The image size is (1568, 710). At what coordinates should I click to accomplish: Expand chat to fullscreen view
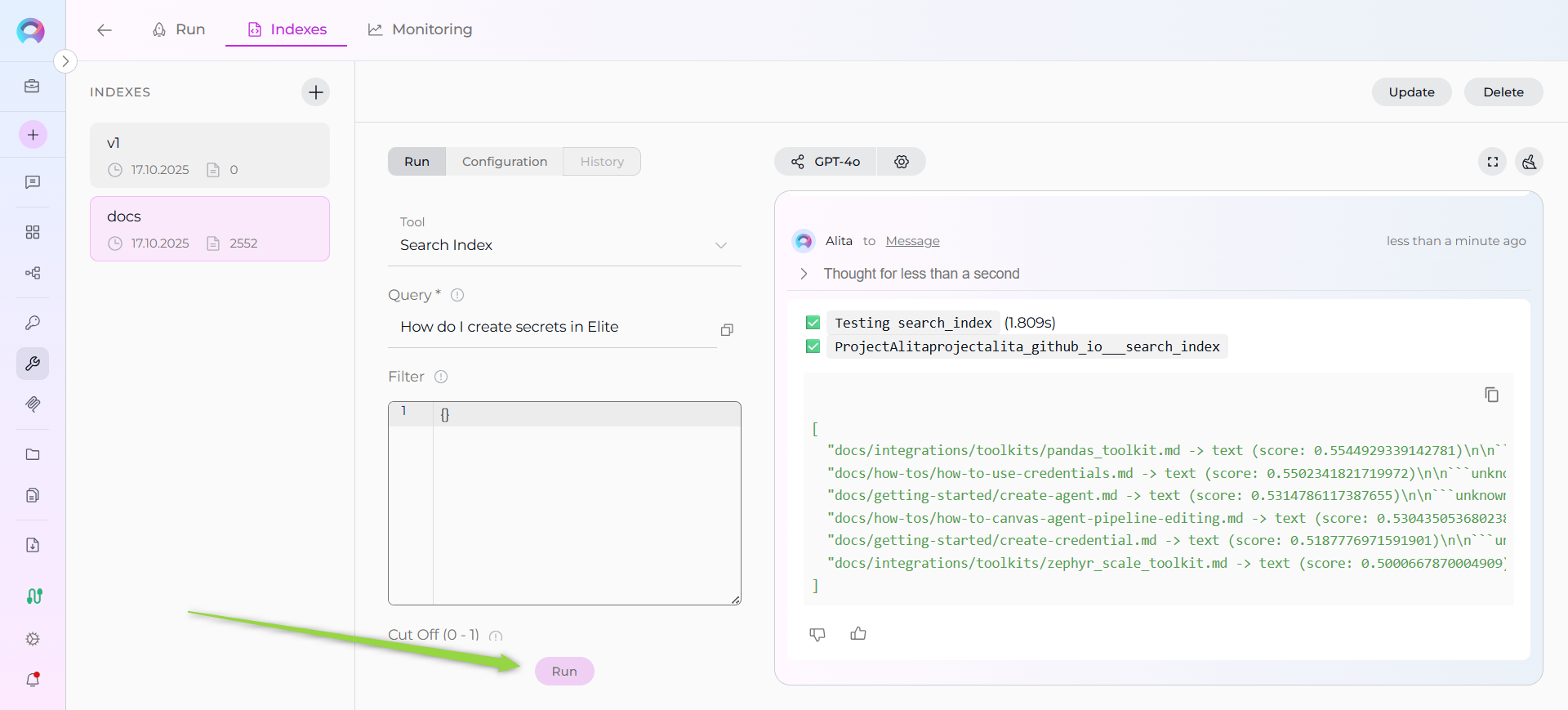pos(1492,162)
